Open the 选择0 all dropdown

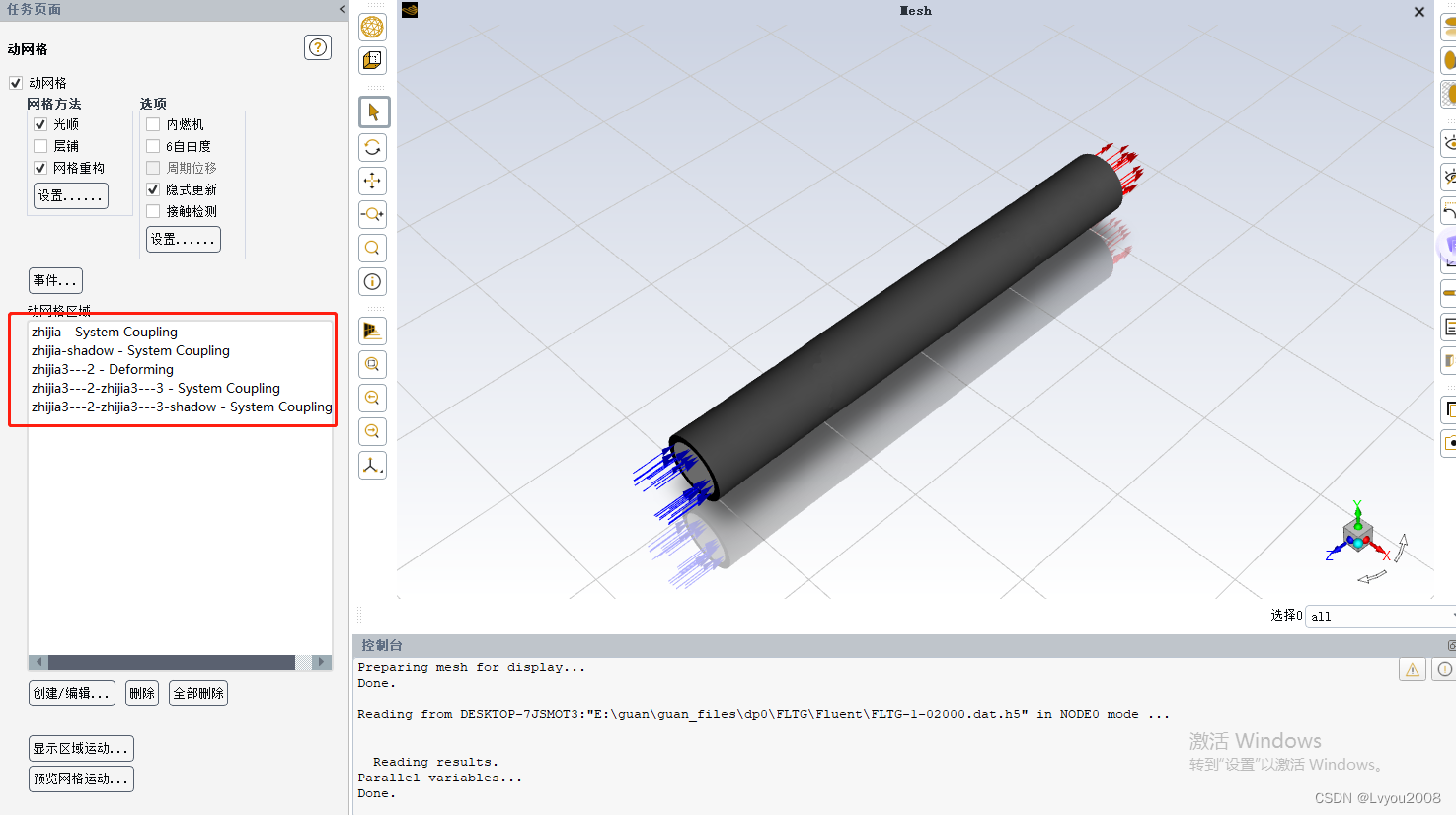click(x=1380, y=616)
